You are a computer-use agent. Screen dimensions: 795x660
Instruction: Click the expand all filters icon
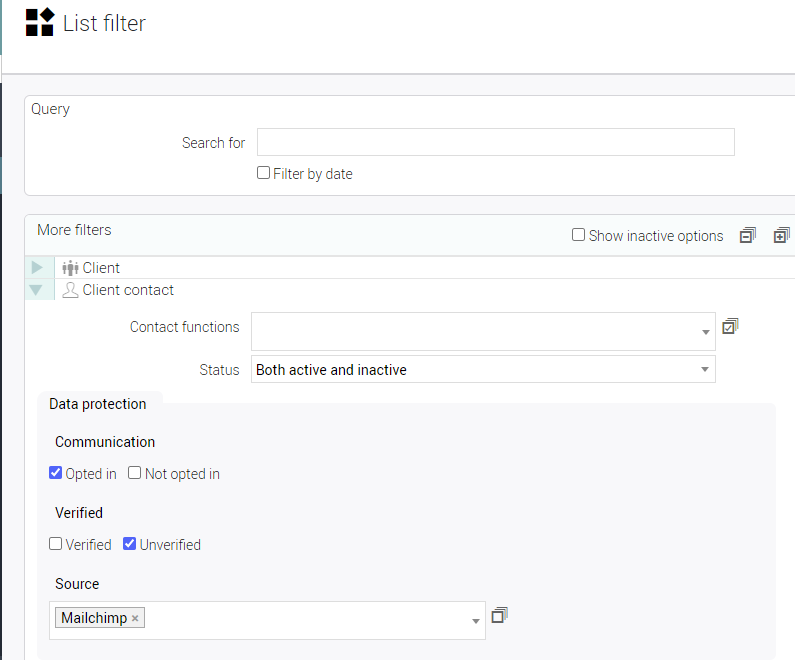(x=781, y=236)
